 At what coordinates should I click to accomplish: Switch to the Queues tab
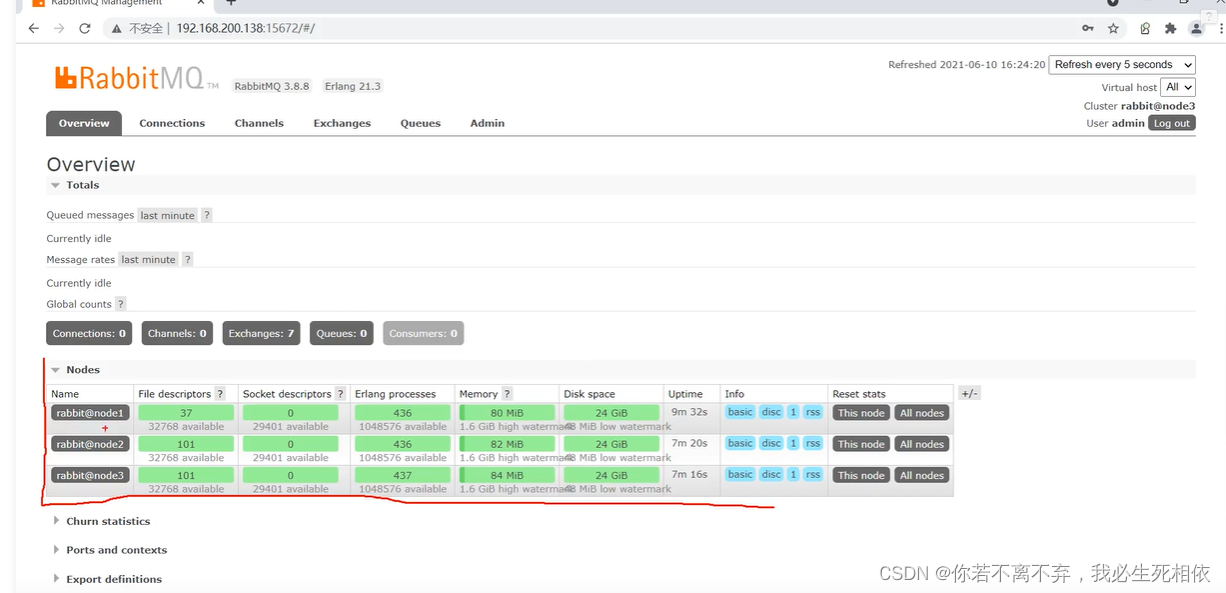point(420,123)
